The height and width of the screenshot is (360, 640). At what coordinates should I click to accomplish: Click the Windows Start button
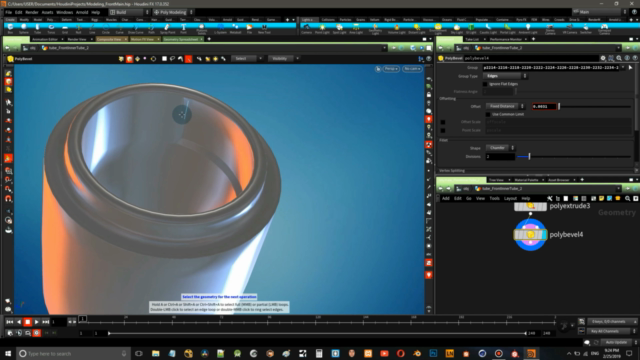[x=8, y=353]
